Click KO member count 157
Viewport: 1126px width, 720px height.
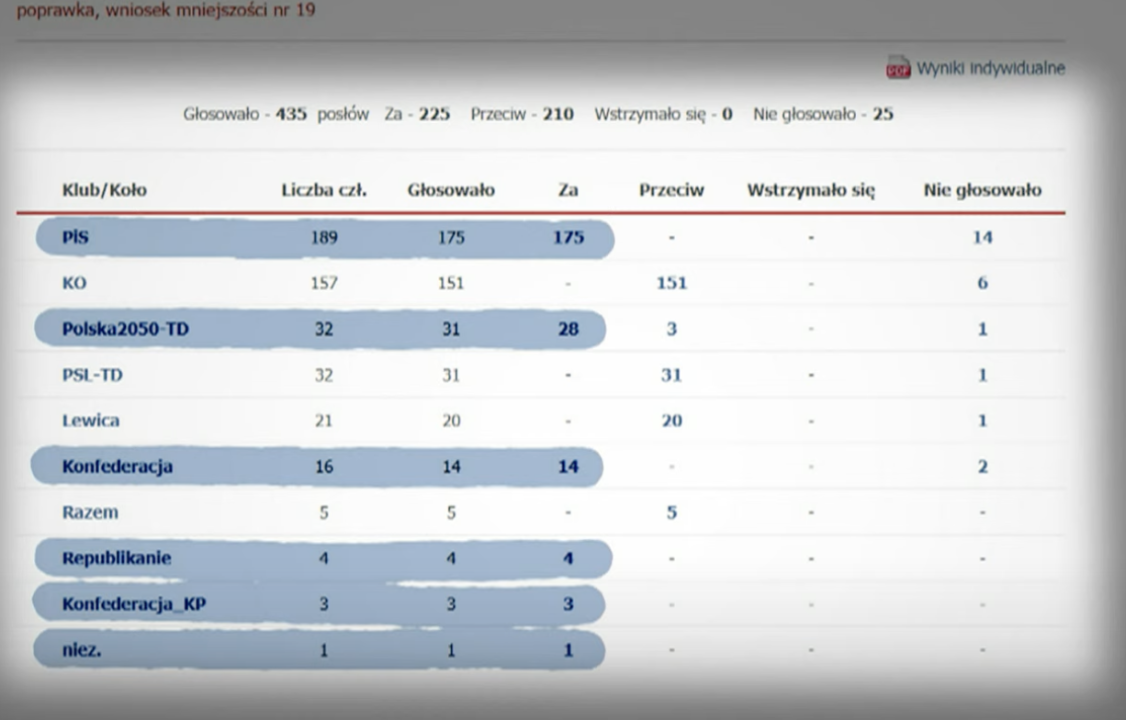tap(324, 283)
